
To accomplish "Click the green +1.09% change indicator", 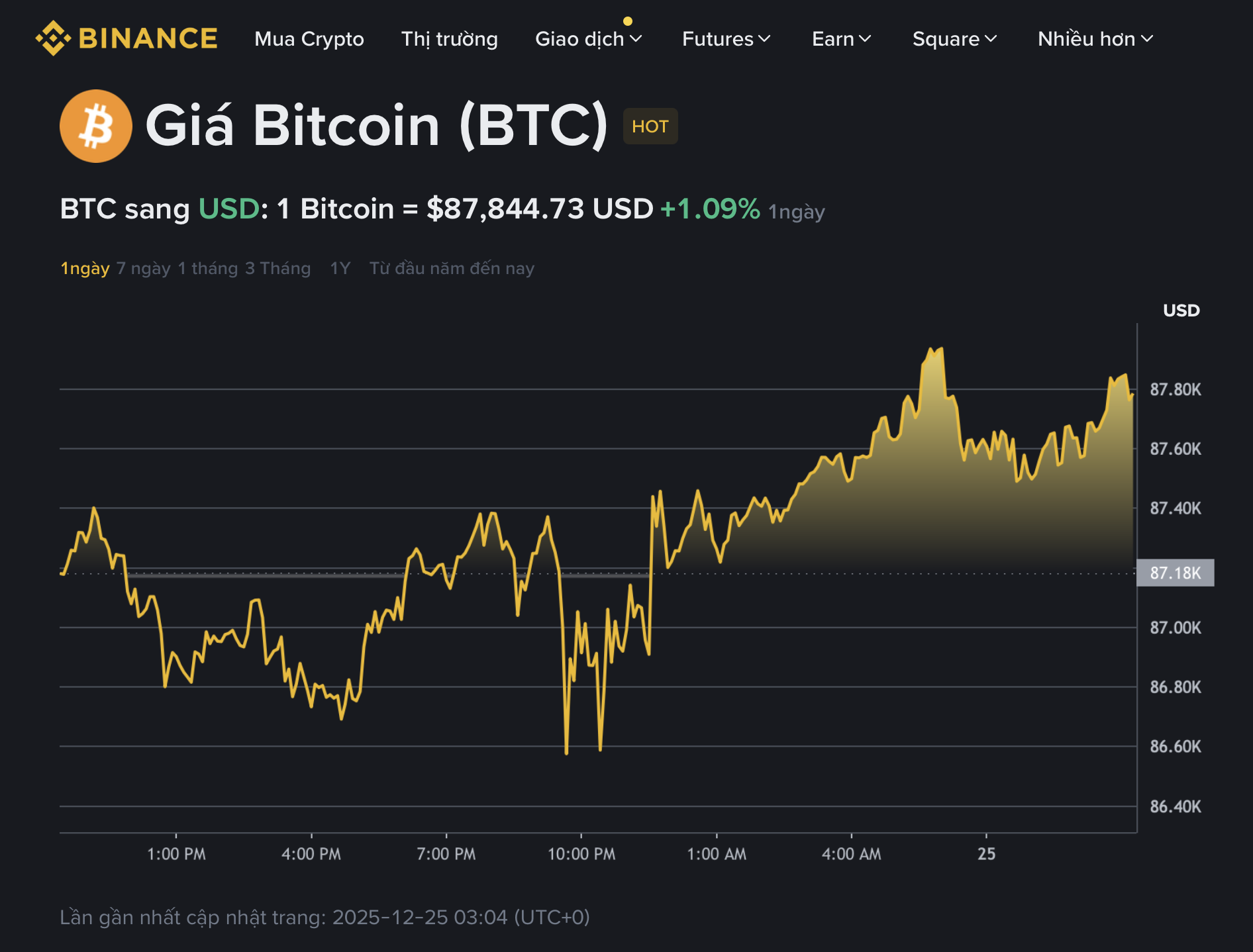I will 710,210.
